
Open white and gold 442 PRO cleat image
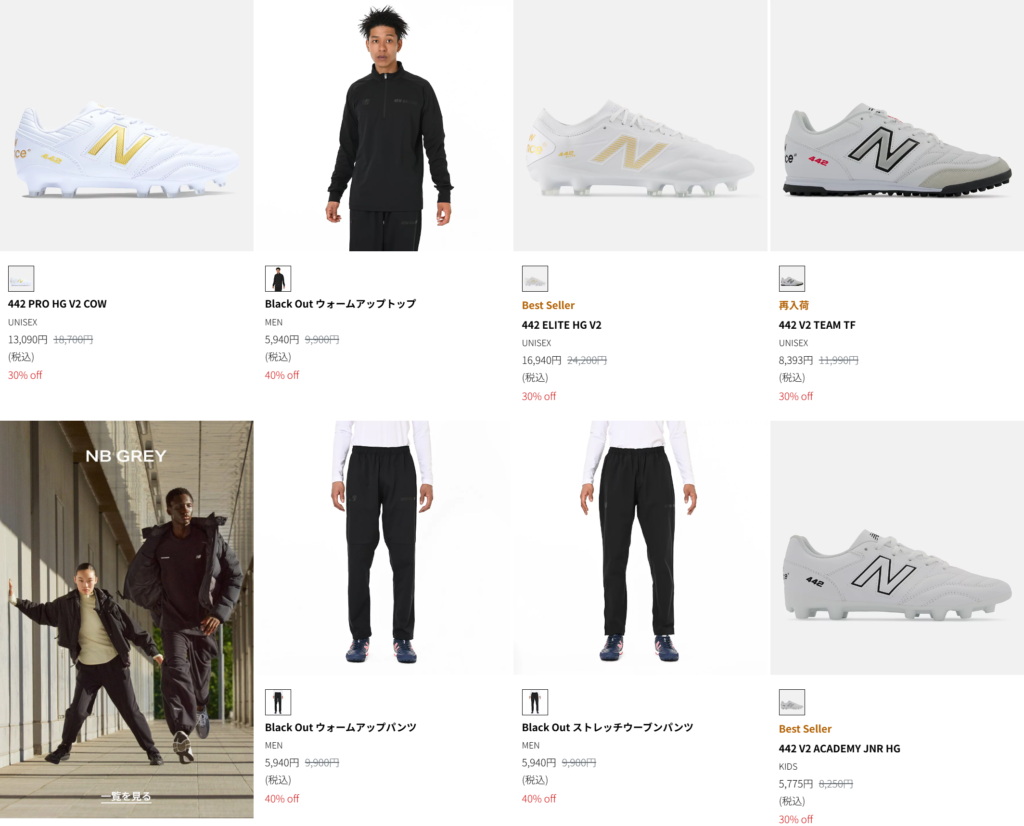(126, 150)
